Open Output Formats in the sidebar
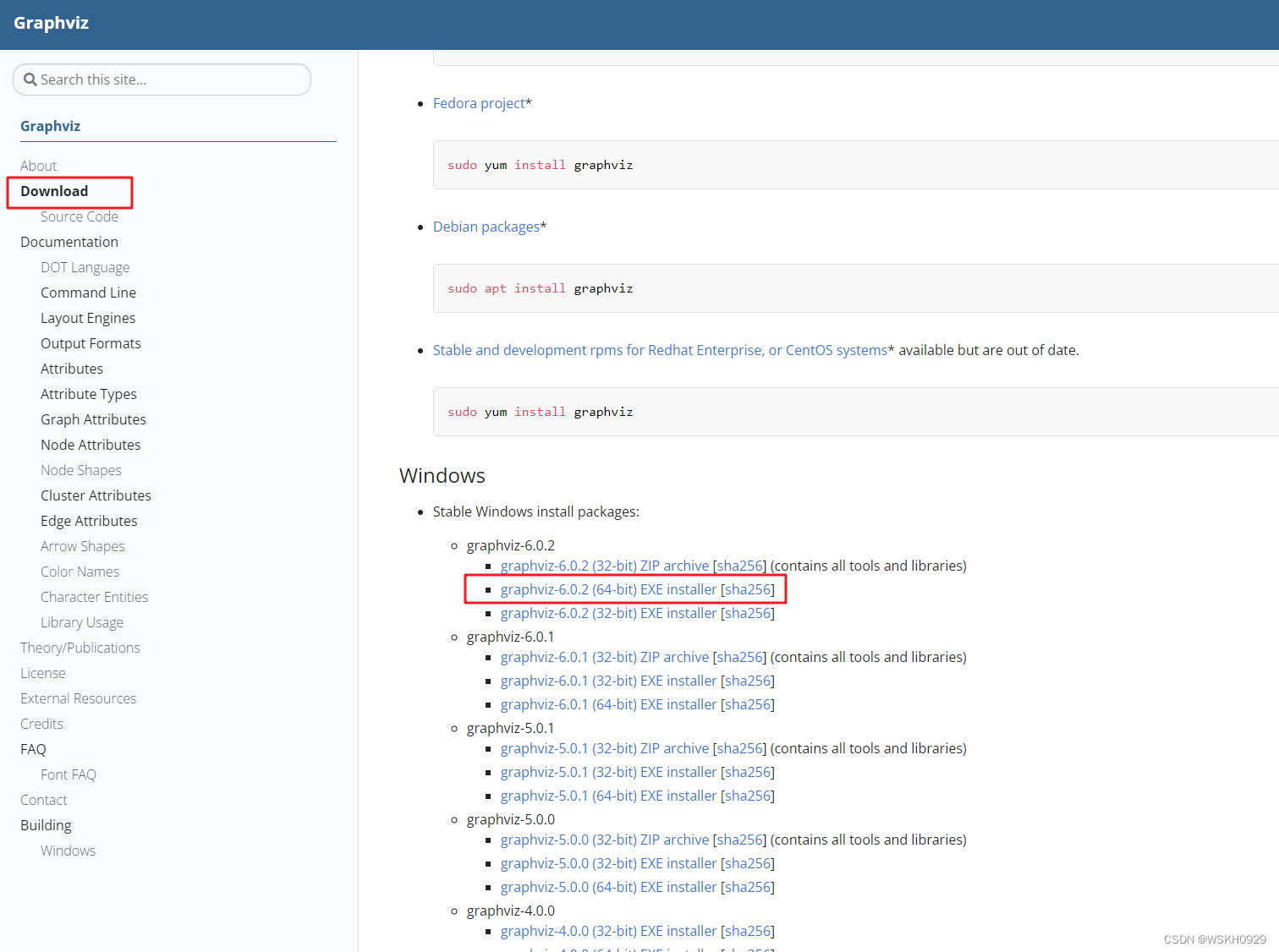Image resolution: width=1279 pixels, height=952 pixels. (91, 343)
